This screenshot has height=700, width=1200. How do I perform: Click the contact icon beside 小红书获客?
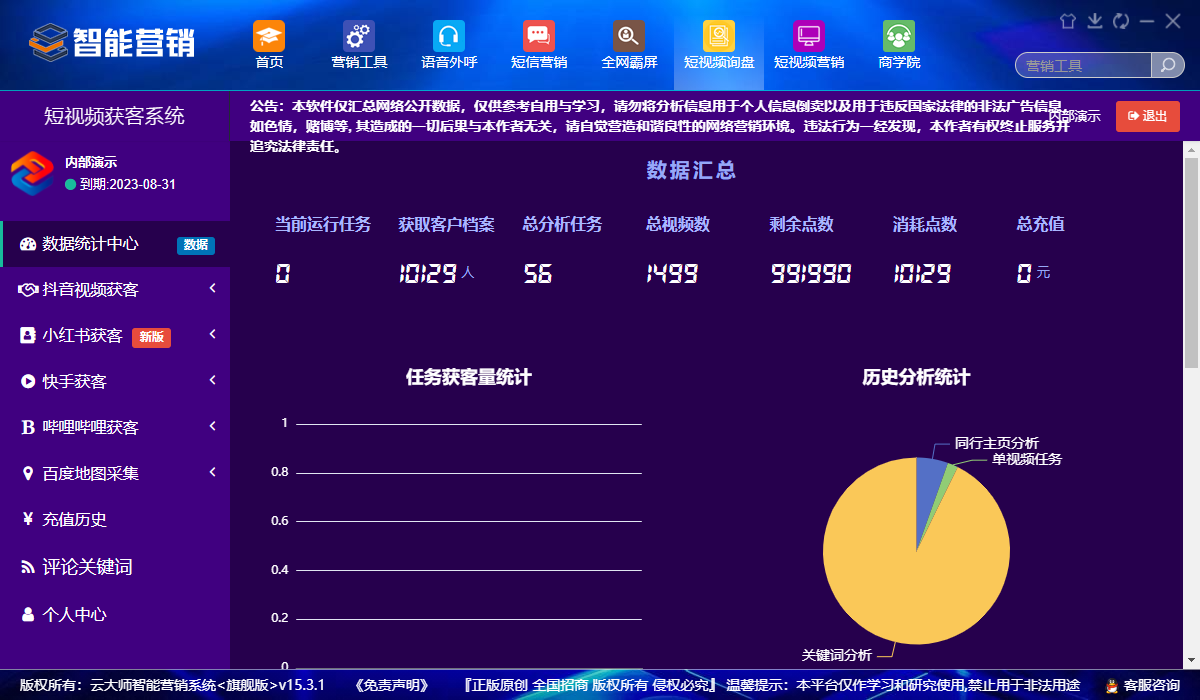pyautogui.click(x=28, y=336)
